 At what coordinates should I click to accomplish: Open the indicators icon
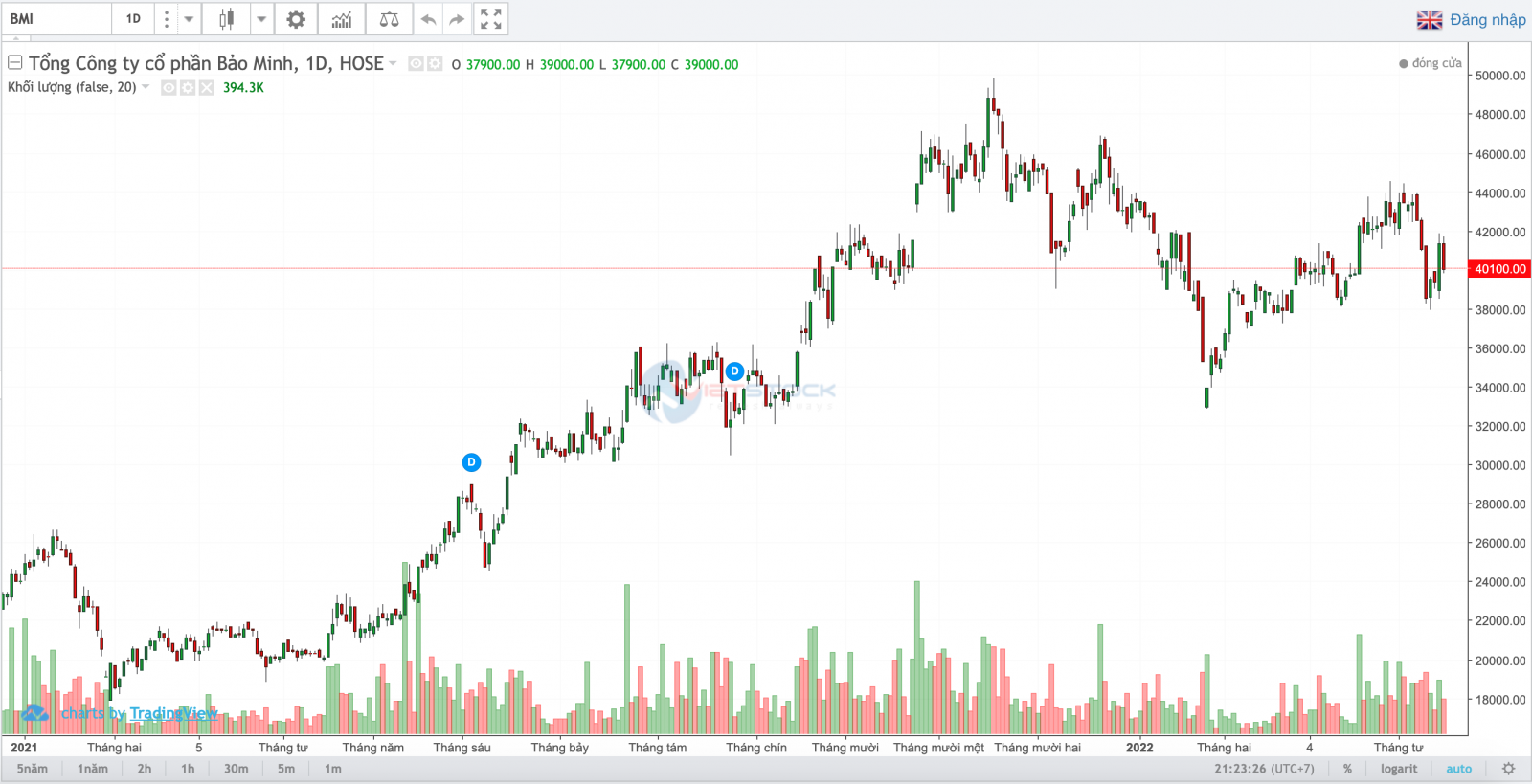(x=342, y=19)
